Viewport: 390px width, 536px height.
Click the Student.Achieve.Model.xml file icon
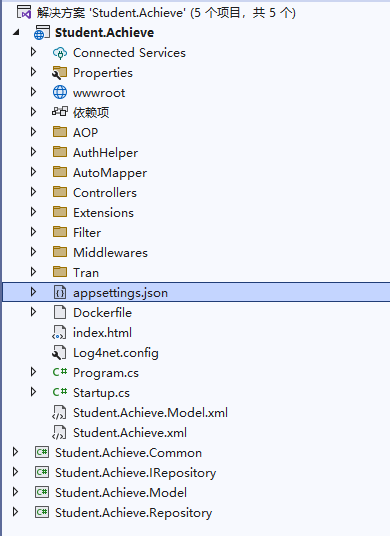point(59,413)
